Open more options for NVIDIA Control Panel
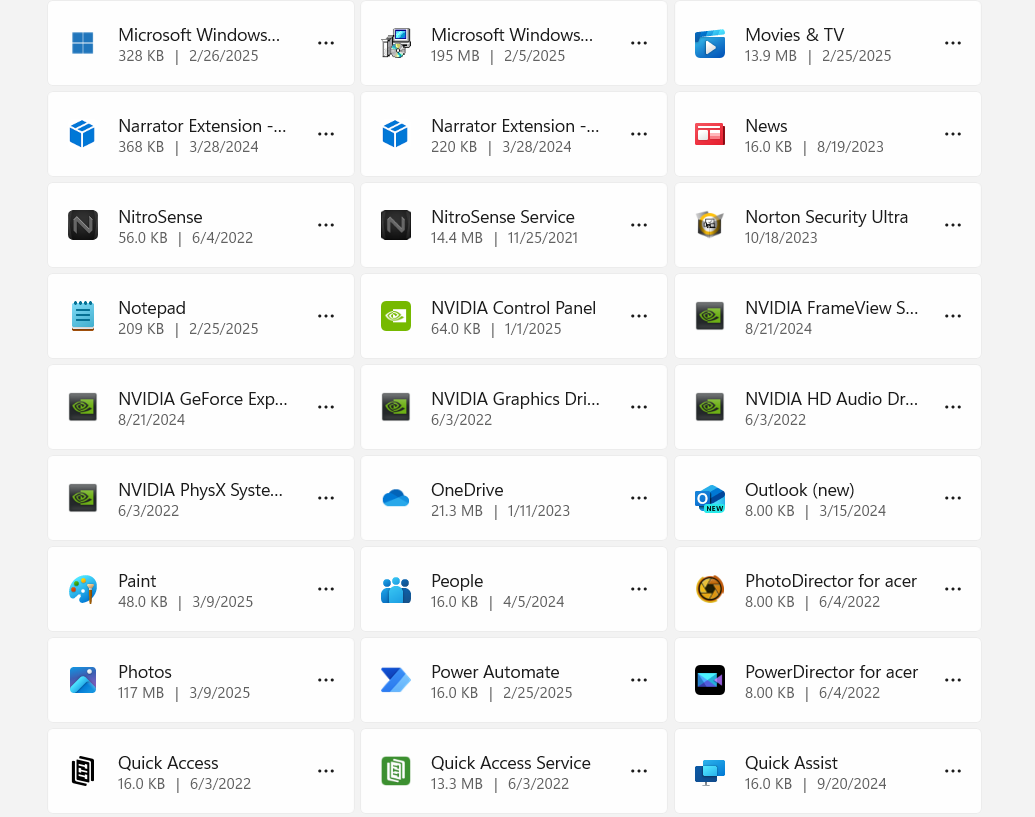 tap(638, 316)
